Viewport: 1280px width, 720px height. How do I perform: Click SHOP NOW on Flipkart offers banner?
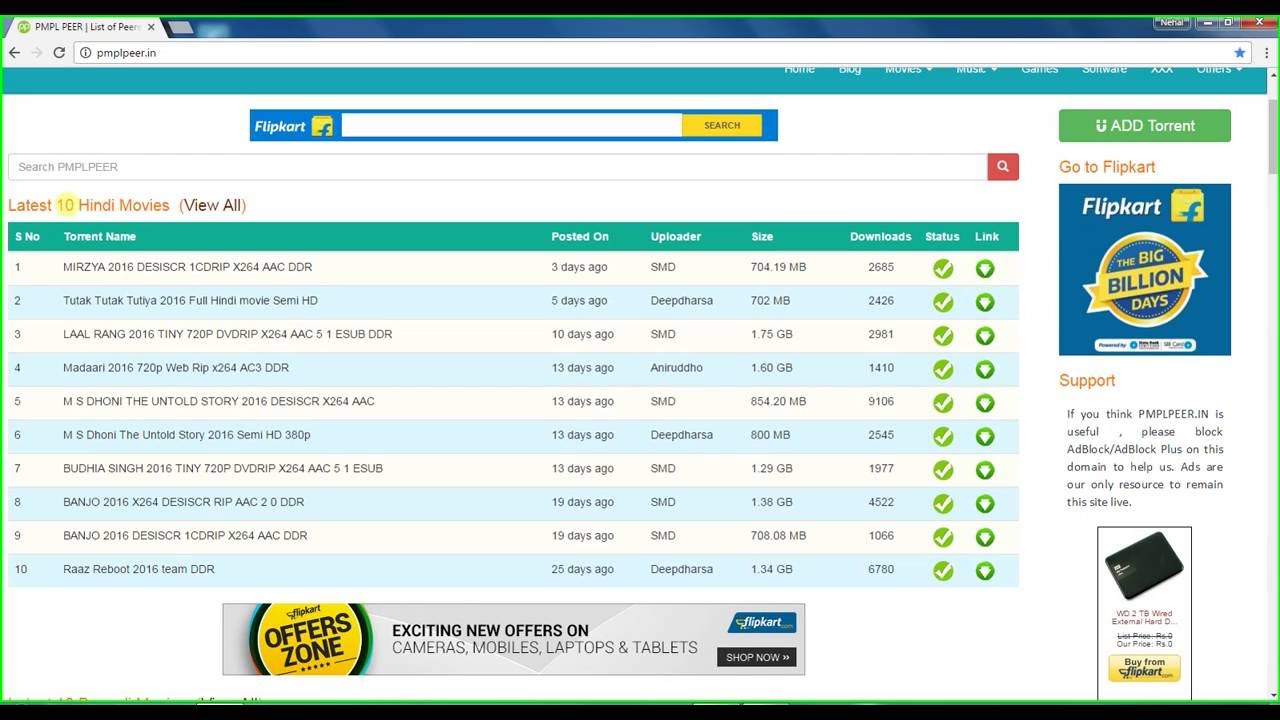click(757, 657)
